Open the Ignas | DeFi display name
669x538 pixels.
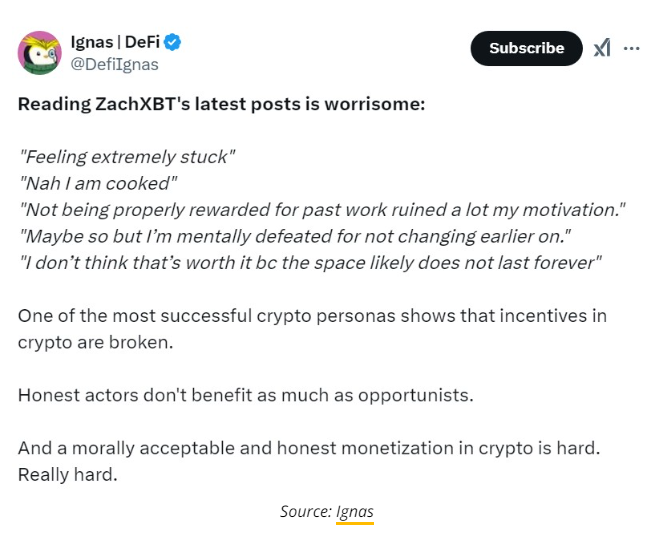coord(114,42)
